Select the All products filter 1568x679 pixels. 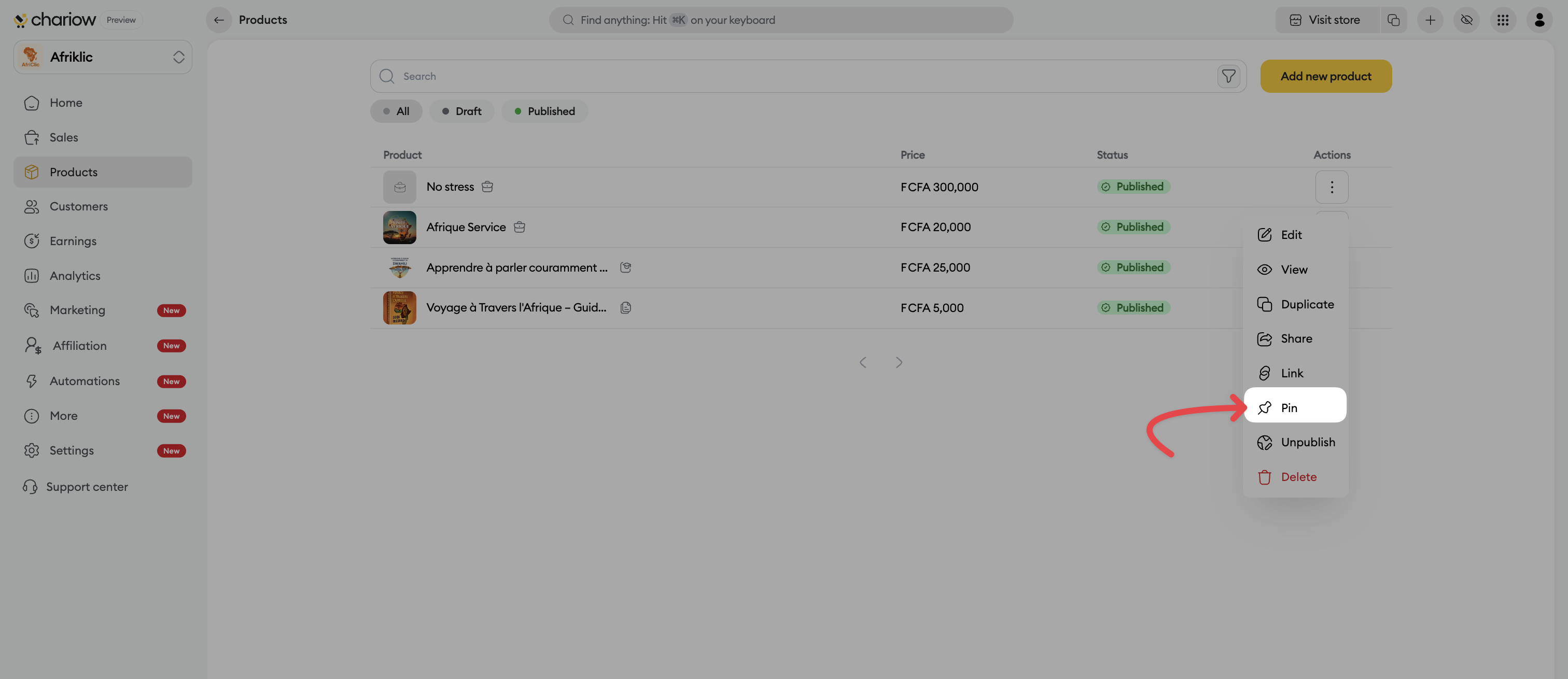click(x=396, y=111)
